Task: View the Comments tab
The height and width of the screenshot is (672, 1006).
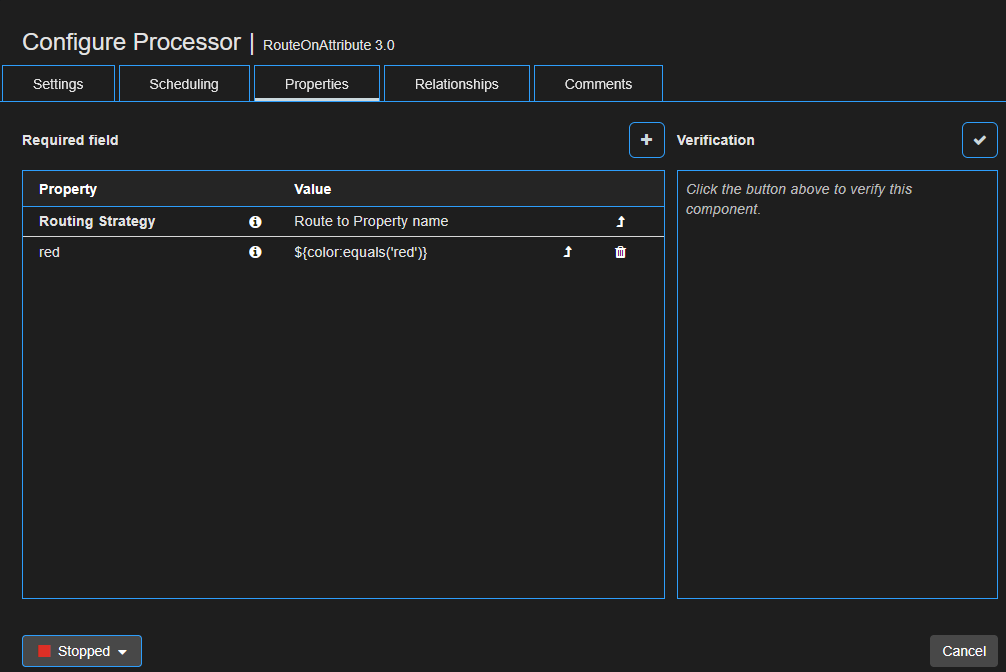Action: click(x=598, y=83)
